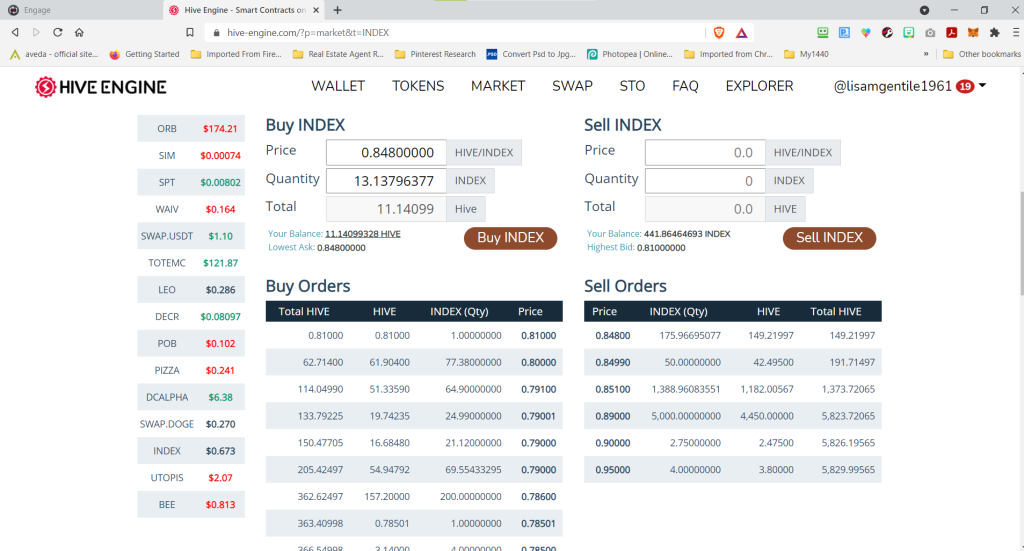Click the Buy Price input field

[387, 152]
